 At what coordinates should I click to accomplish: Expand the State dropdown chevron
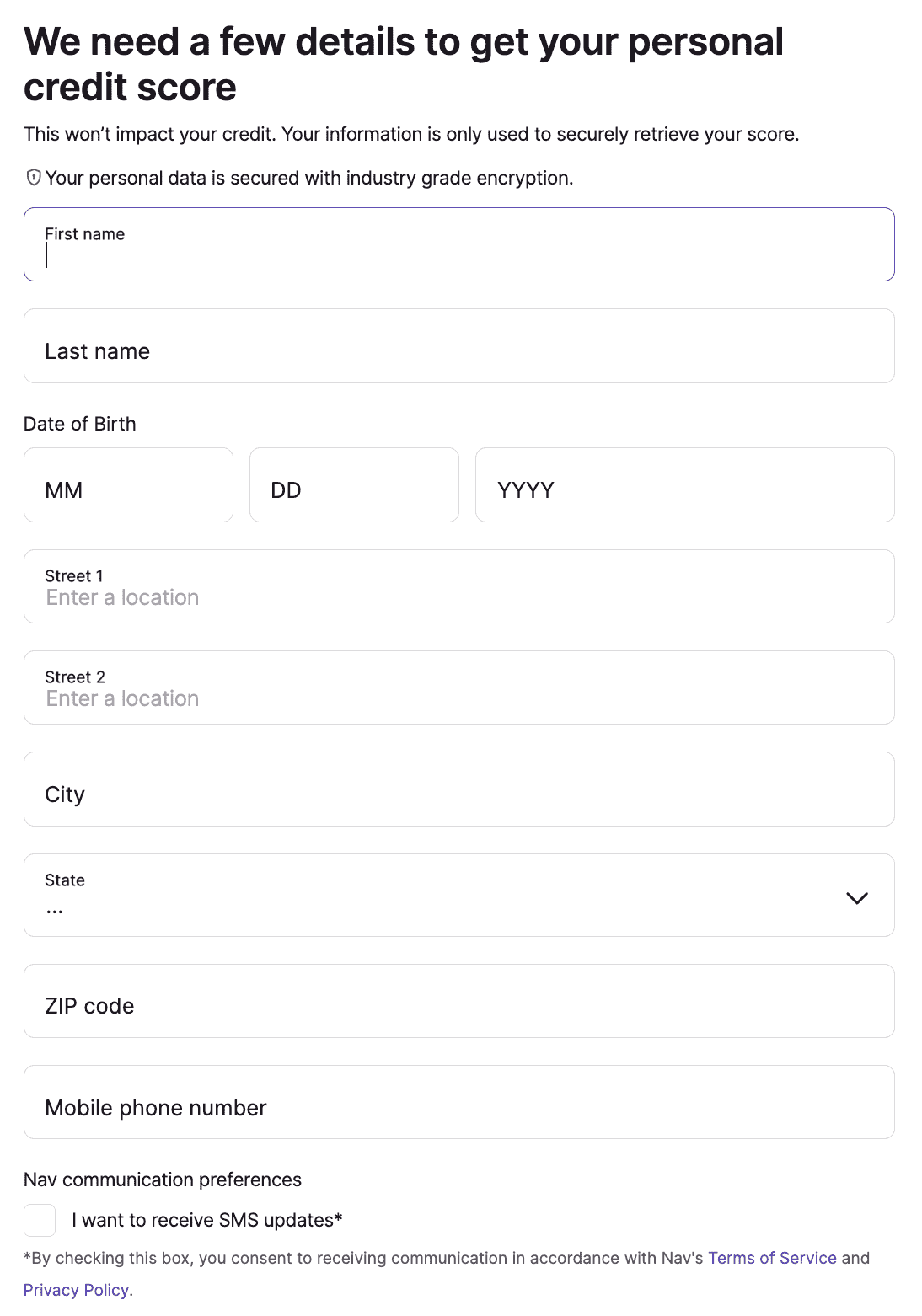[856, 898]
